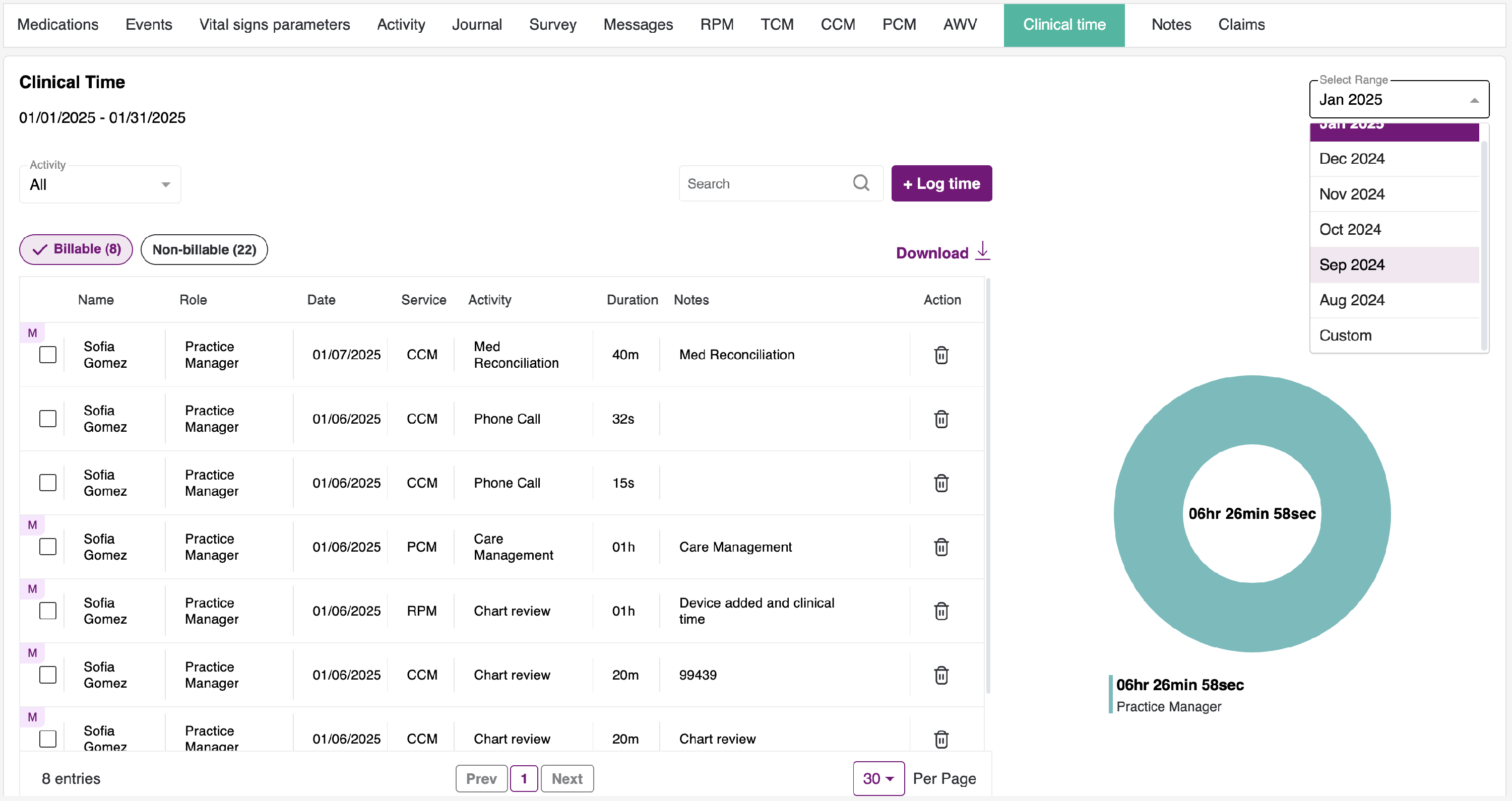Check the Med Reconciliation row checkbox

coord(47,355)
